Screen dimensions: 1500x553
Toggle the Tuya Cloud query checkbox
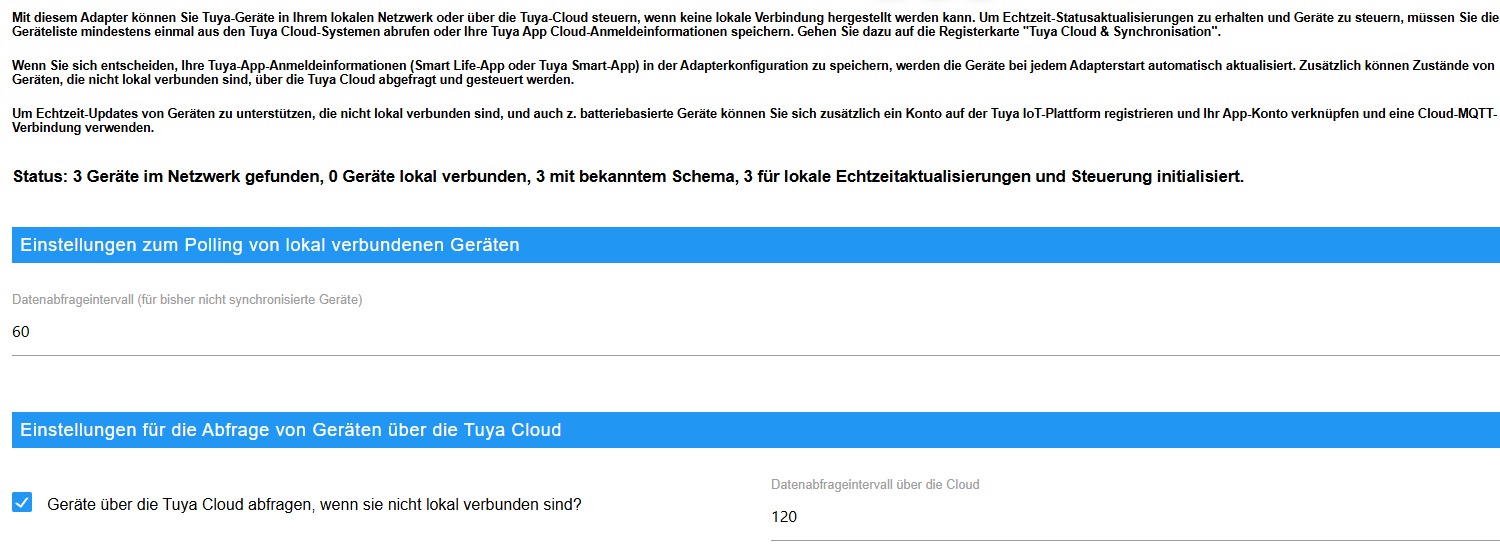click(x=22, y=502)
